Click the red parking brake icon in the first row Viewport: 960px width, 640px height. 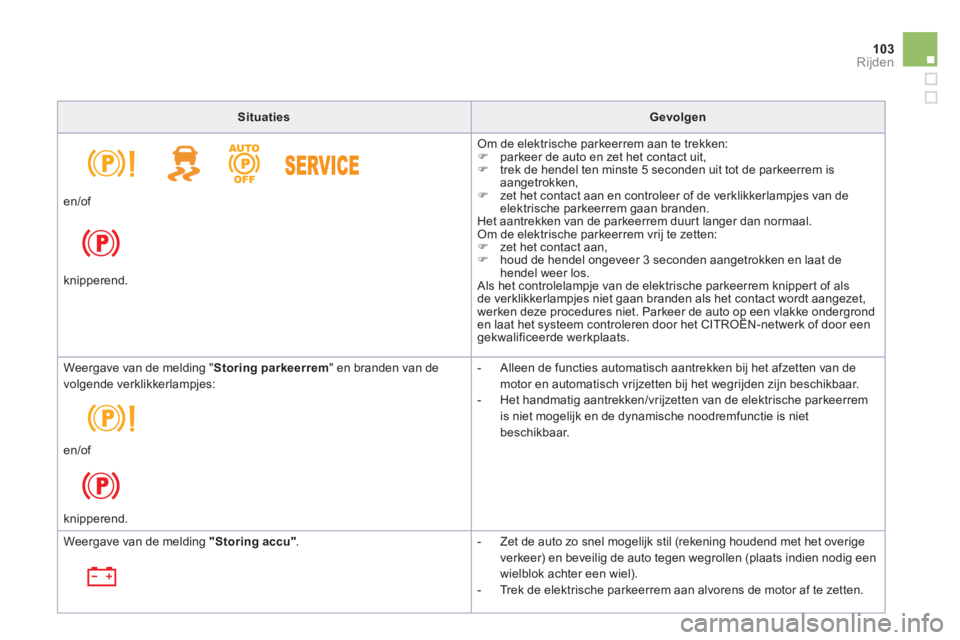[101, 243]
